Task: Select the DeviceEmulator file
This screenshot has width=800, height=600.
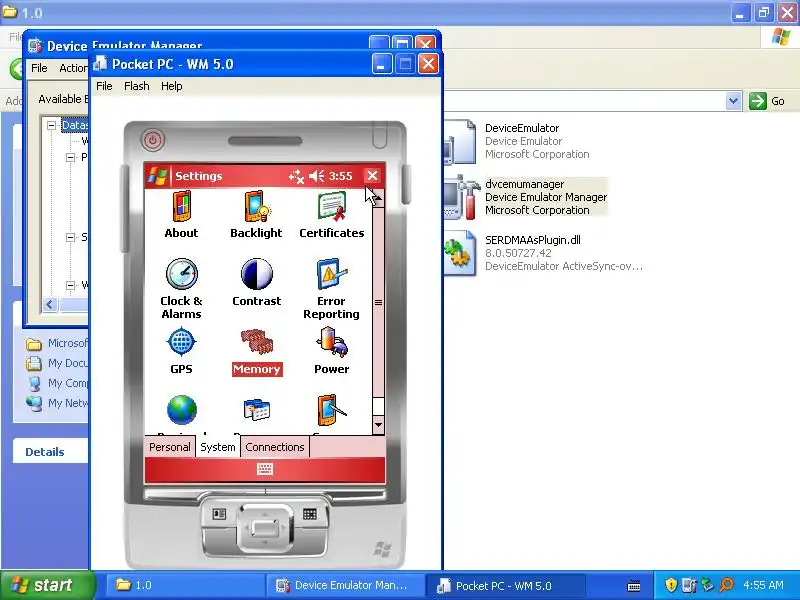Action: (516, 141)
